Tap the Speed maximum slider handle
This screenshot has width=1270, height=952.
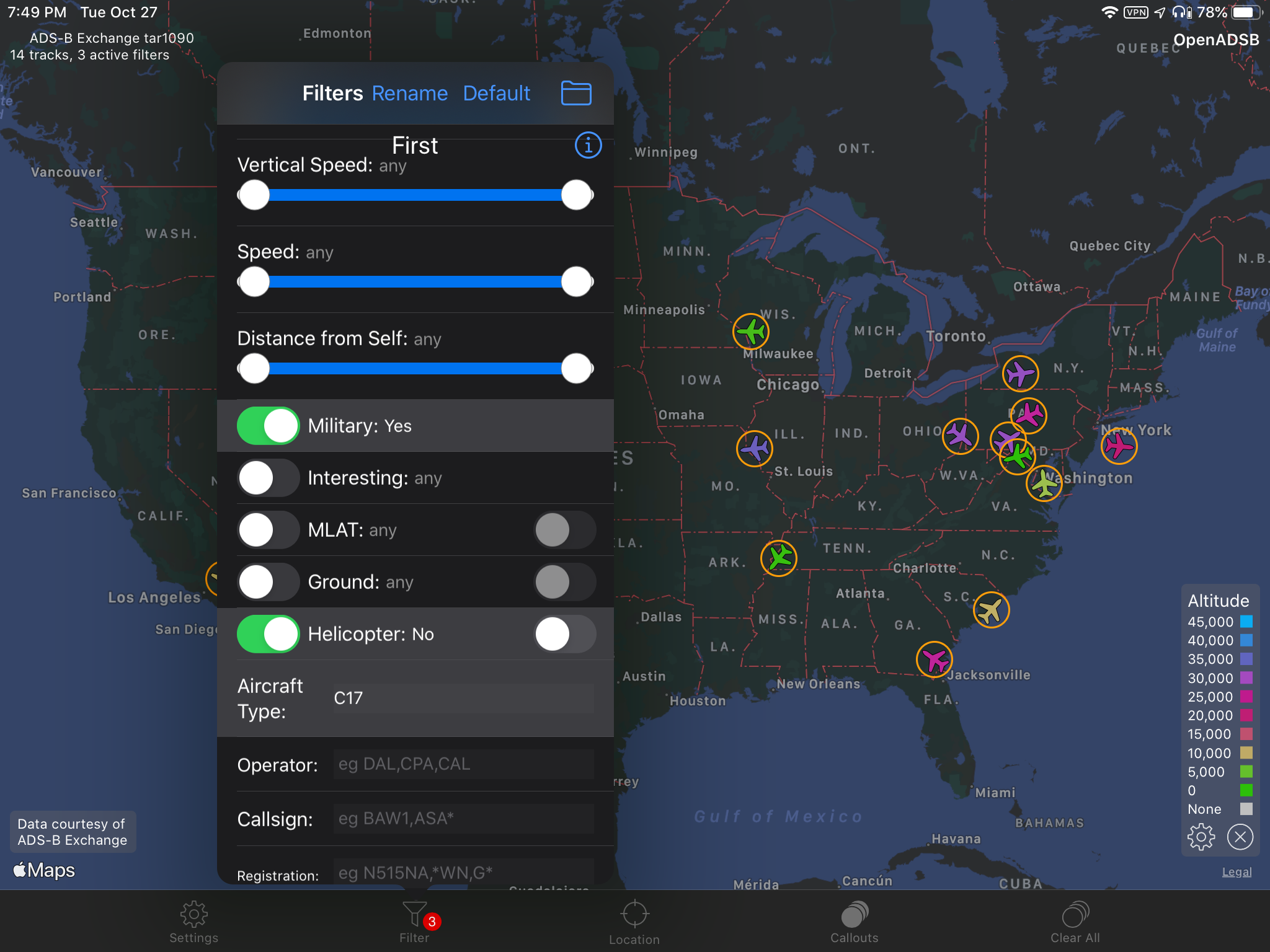coord(577,282)
